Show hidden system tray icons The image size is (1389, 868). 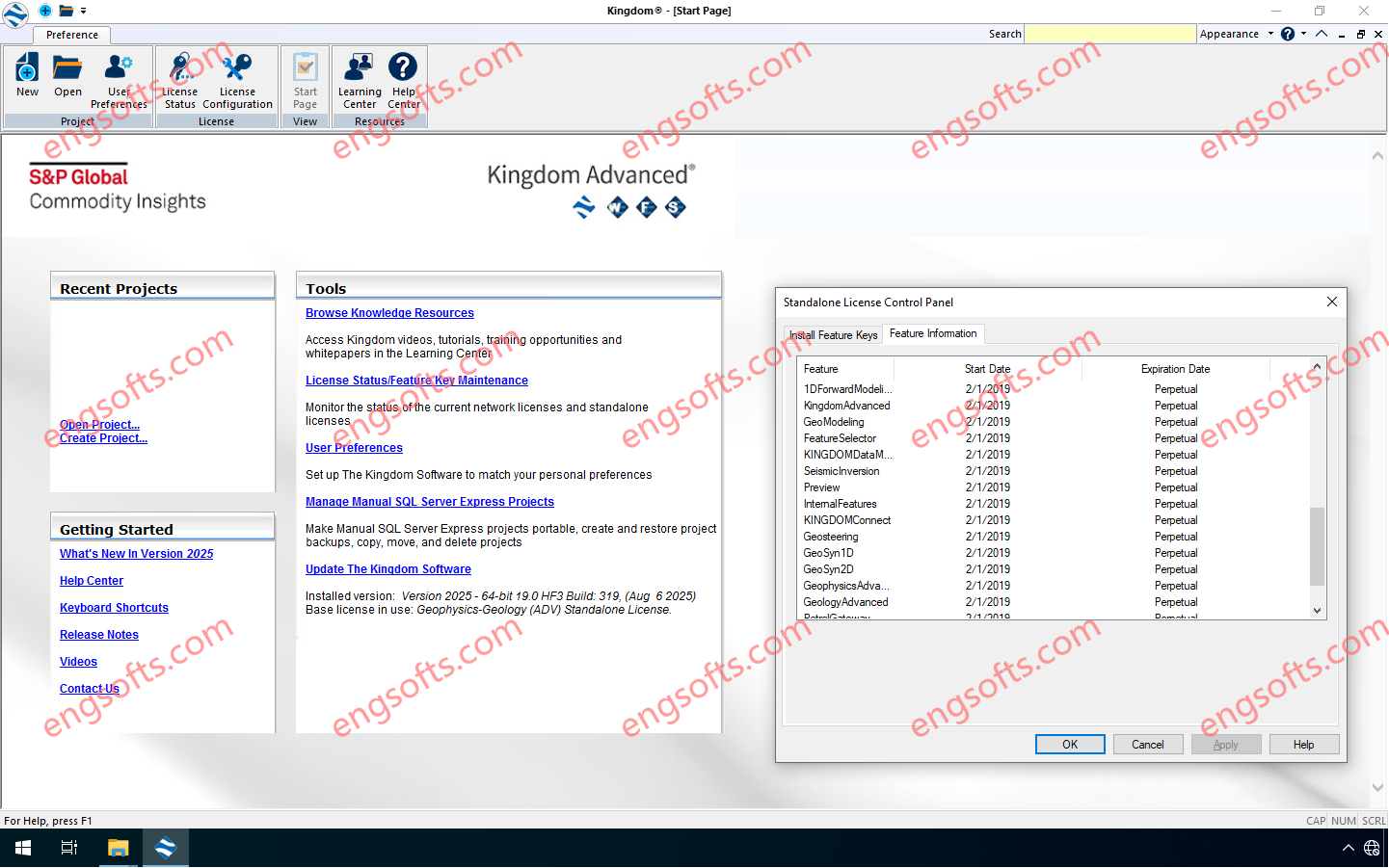click(x=1348, y=848)
